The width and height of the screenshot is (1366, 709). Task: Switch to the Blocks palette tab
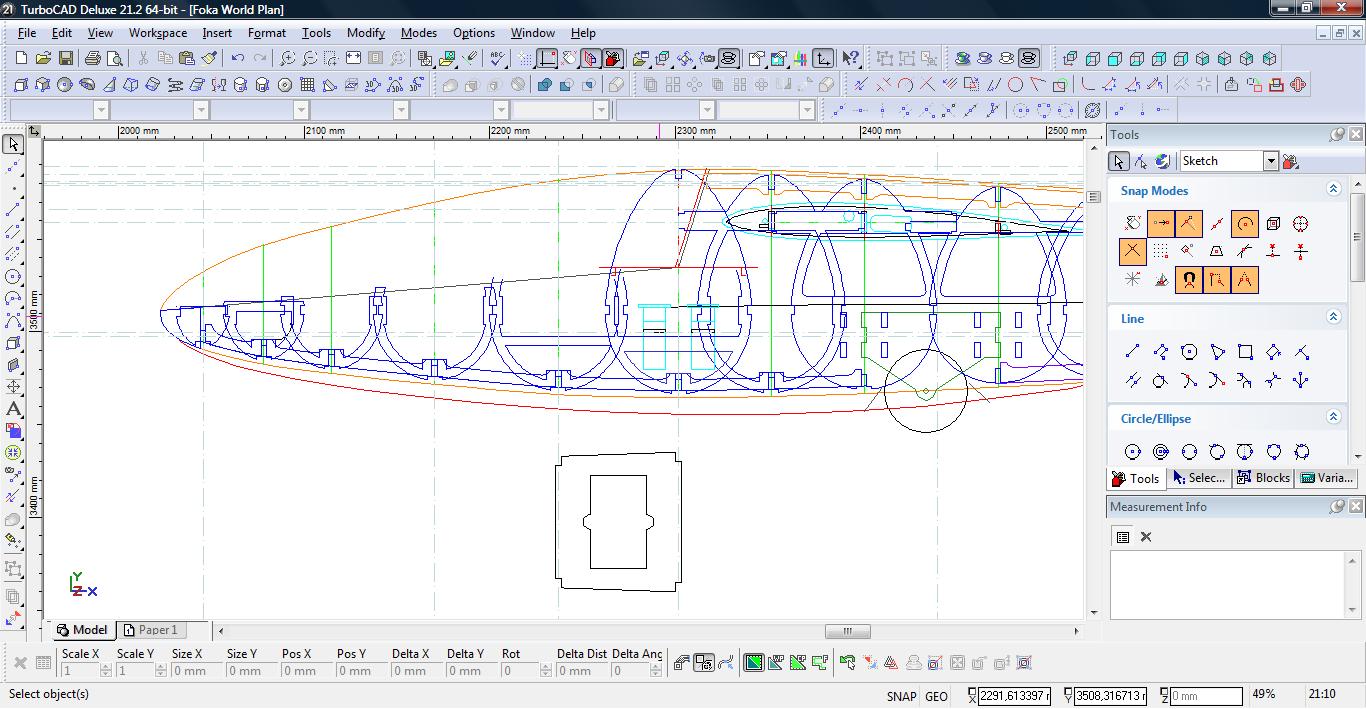pos(1264,478)
